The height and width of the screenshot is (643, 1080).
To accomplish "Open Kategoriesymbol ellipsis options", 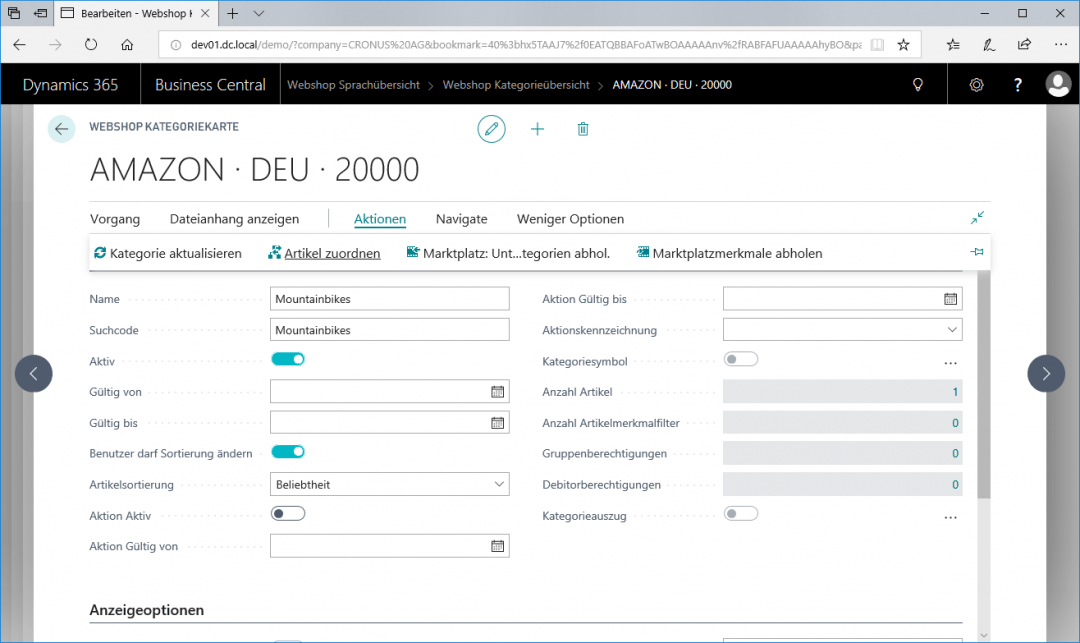I will (x=951, y=363).
